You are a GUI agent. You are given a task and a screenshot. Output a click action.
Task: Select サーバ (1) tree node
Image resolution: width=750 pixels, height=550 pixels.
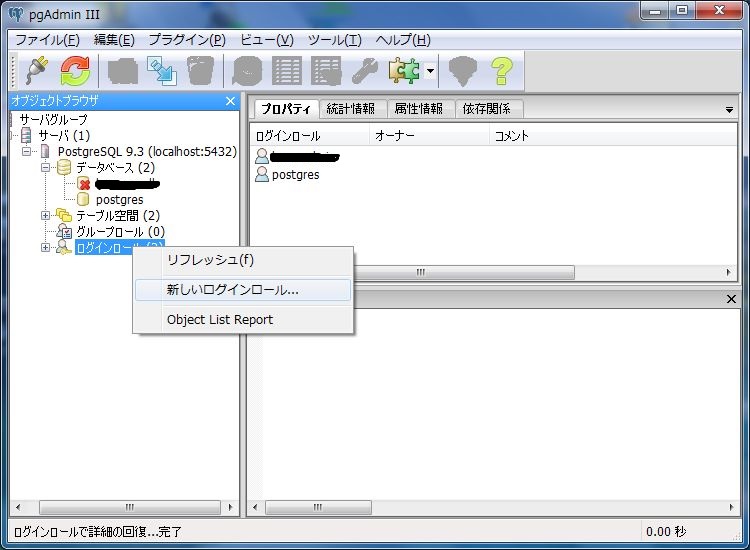(x=64, y=135)
